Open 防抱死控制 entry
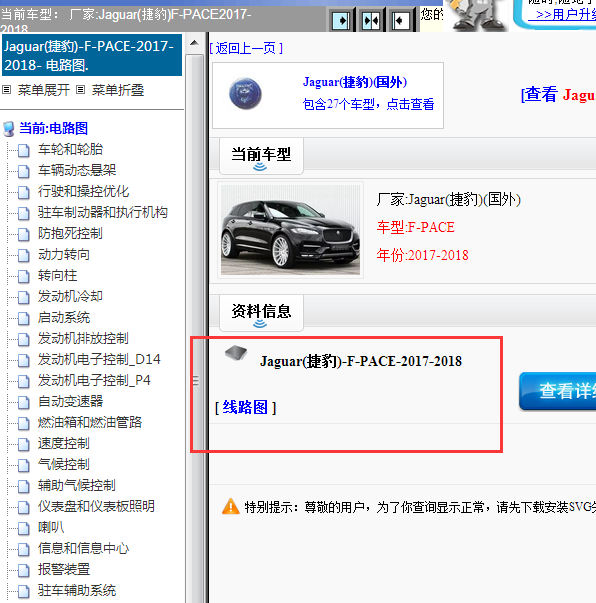The height and width of the screenshot is (603, 596). [x=70, y=233]
